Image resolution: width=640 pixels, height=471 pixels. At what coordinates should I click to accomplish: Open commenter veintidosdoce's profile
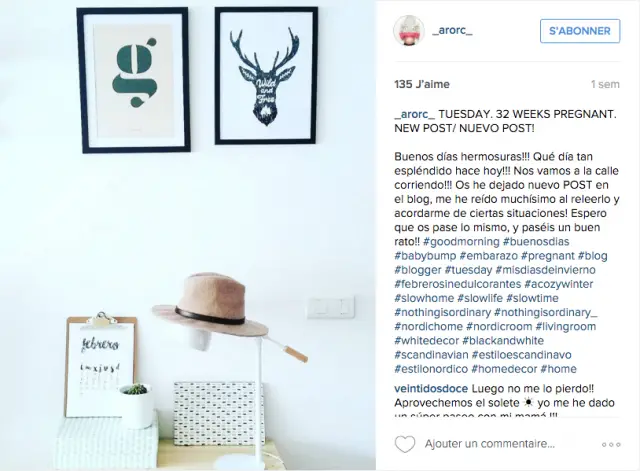point(431,389)
